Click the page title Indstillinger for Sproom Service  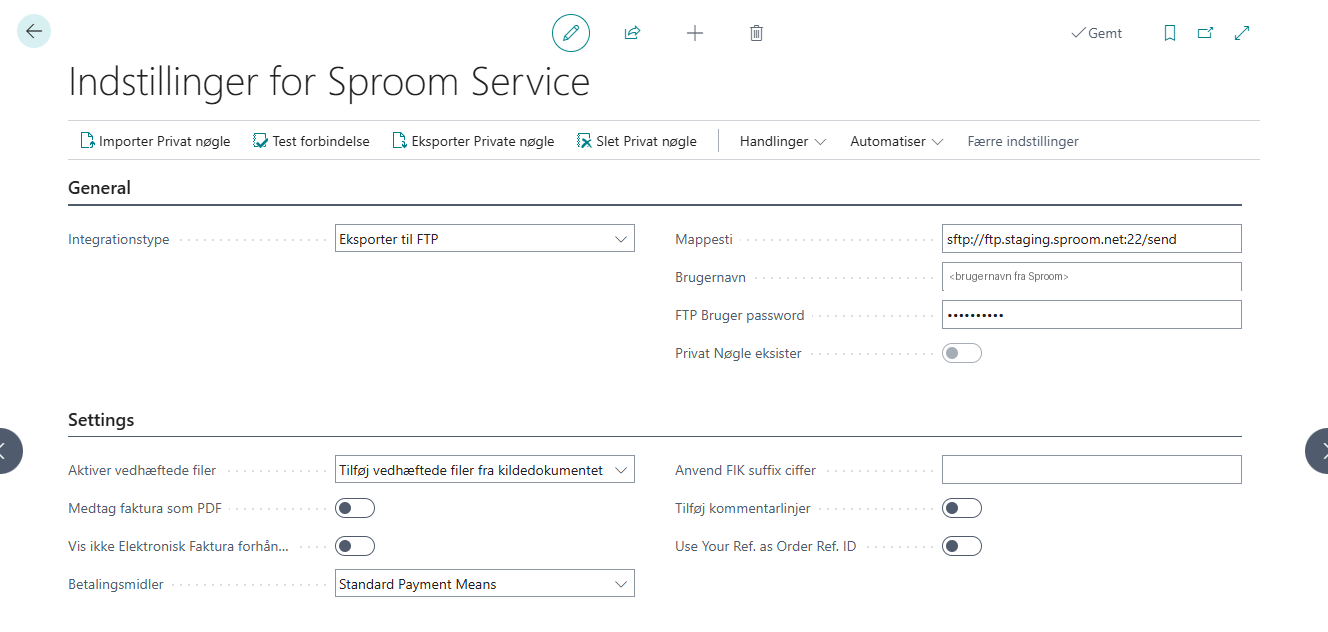[329, 82]
